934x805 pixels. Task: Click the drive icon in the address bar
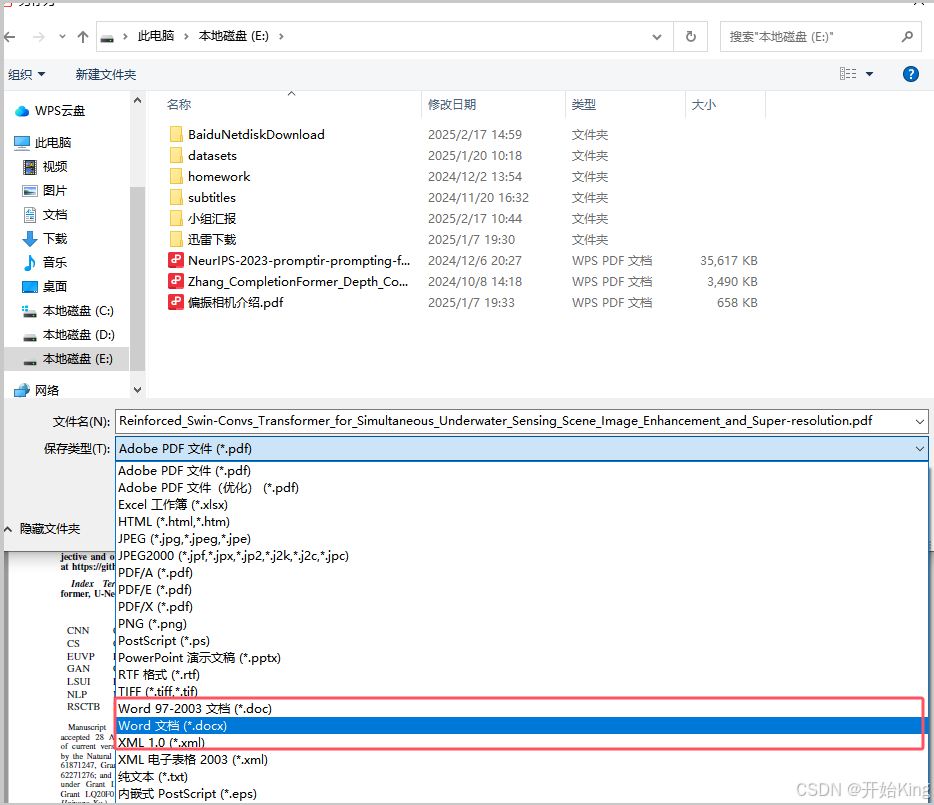coord(107,38)
